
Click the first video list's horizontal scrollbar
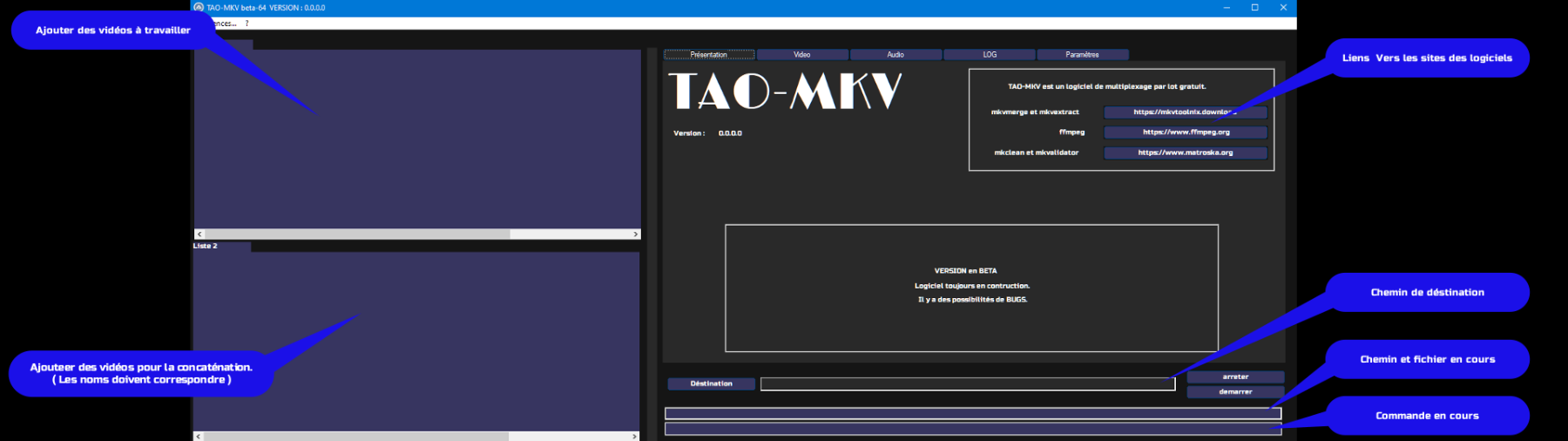(x=357, y=234)
